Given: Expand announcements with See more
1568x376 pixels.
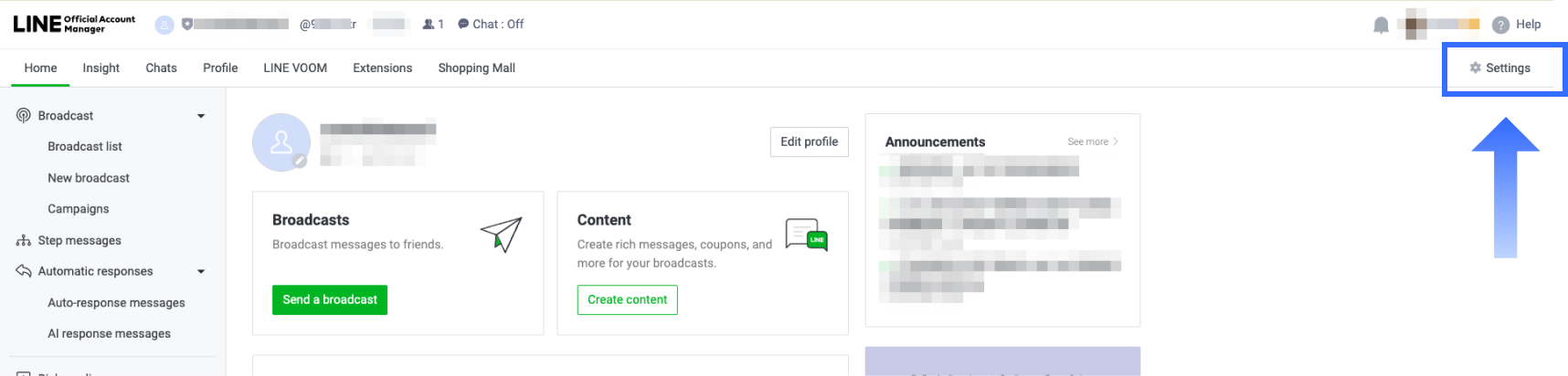Looking at the screenshot, I should [1092, 141].
